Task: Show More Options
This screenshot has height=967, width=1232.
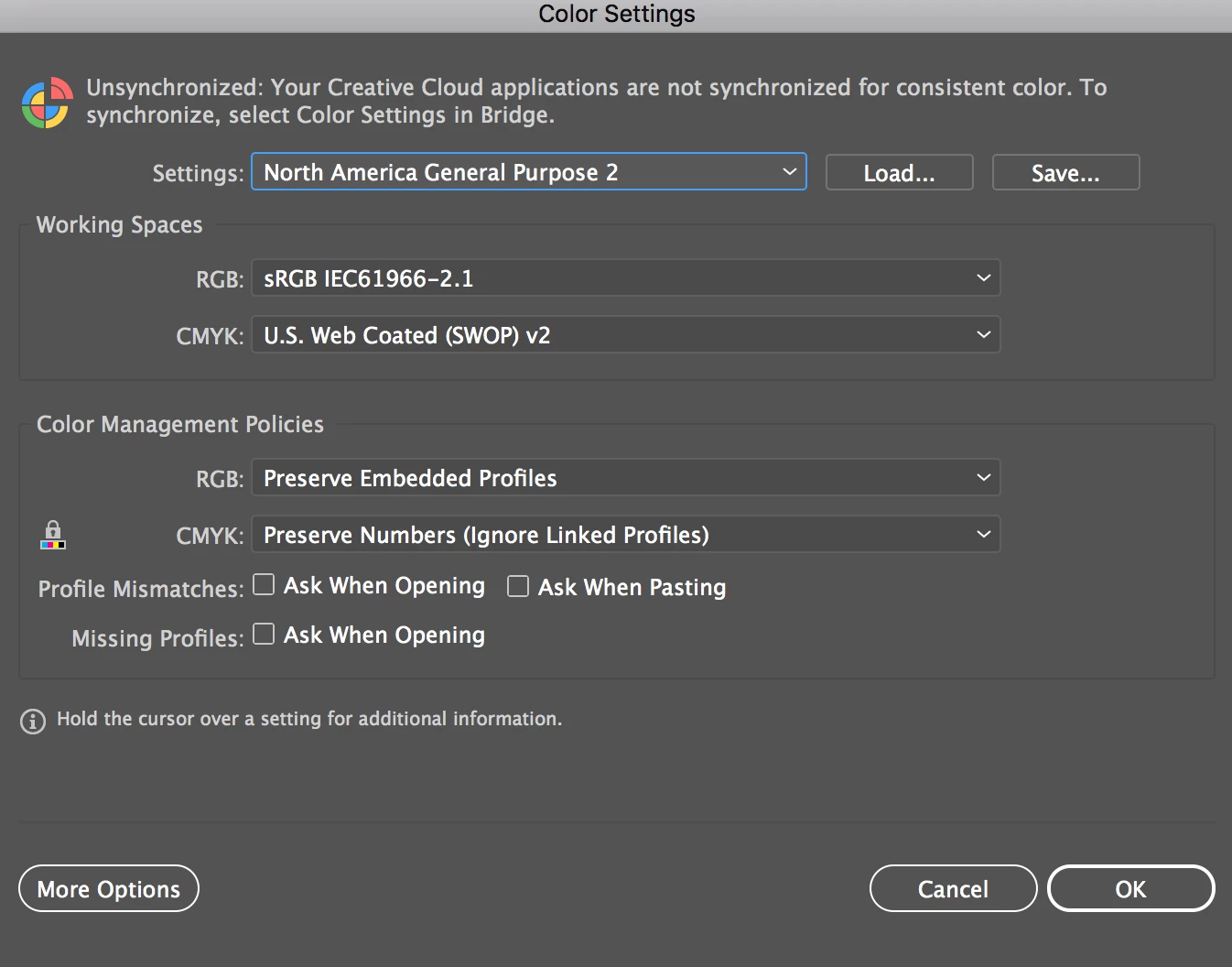Action: [109, 888]
